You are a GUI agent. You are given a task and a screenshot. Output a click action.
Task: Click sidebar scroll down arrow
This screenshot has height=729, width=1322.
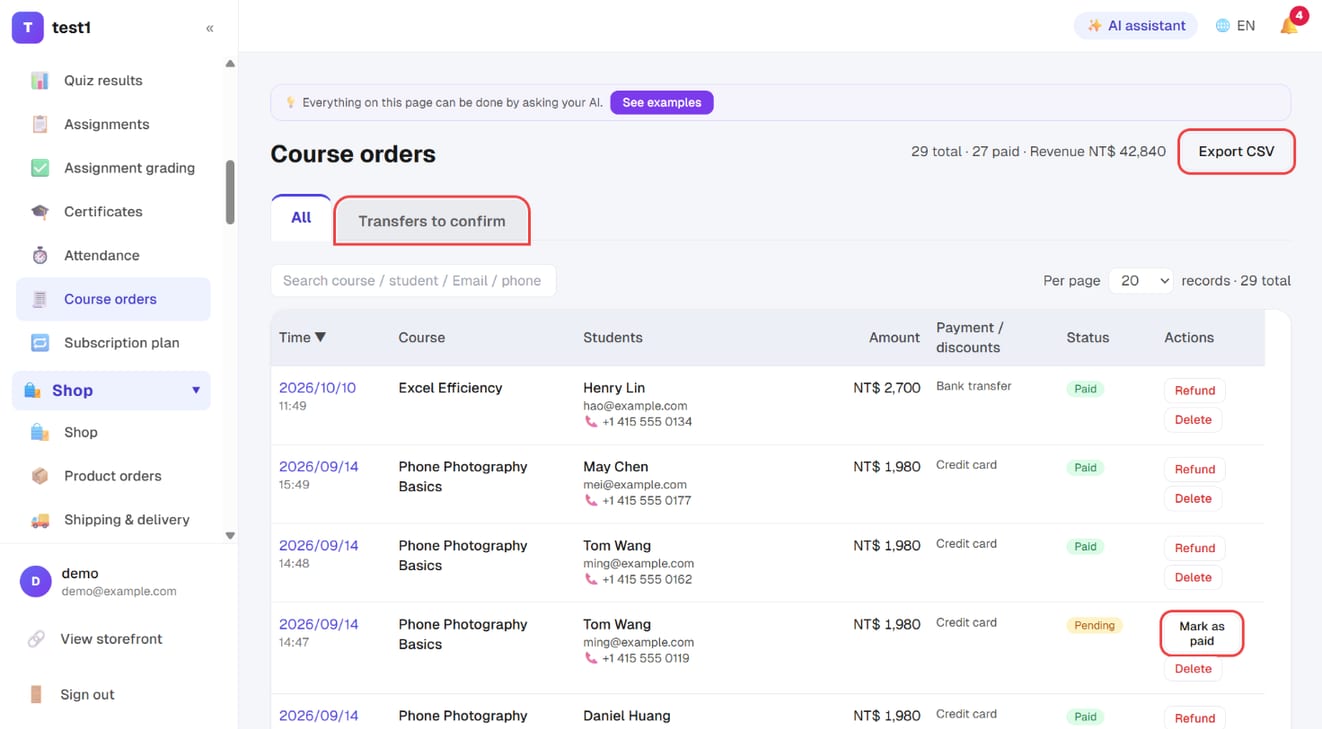(x=230, y=536)
